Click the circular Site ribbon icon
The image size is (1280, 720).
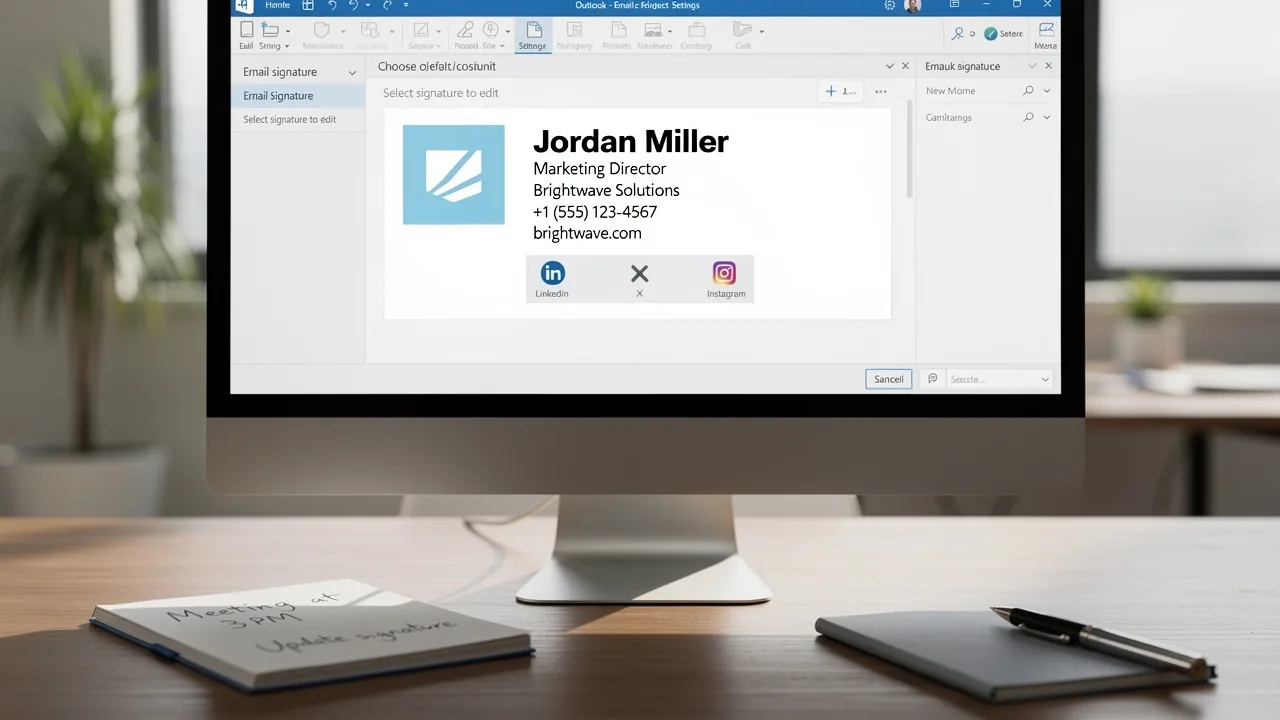point(491,30)
